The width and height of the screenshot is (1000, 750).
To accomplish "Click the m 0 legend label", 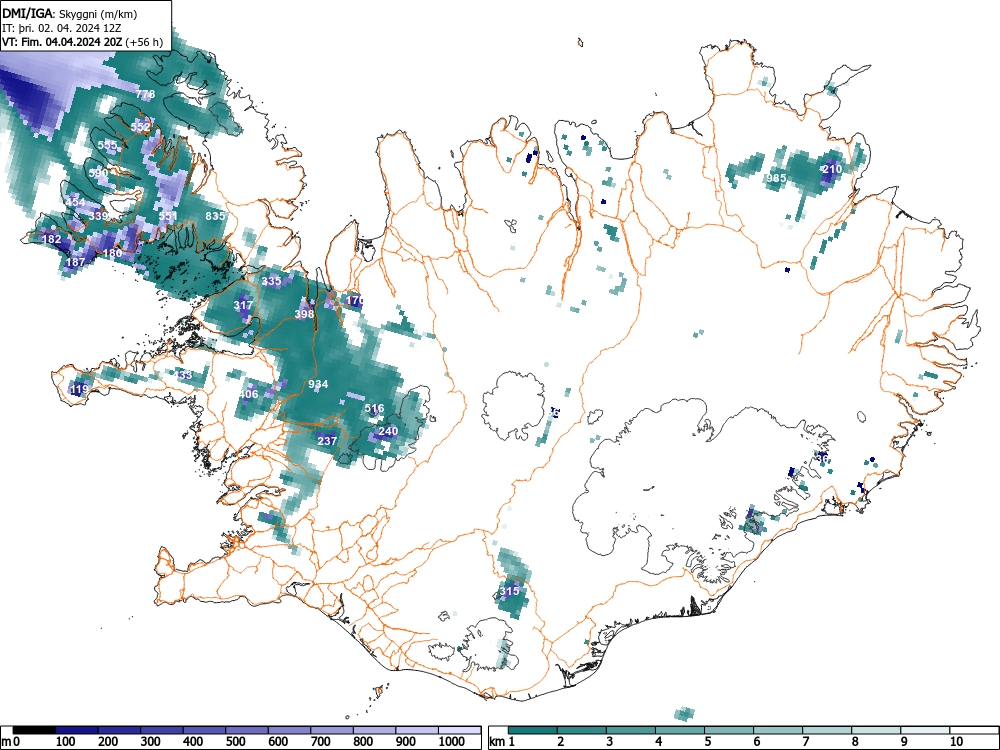I will tap(11, 742).
